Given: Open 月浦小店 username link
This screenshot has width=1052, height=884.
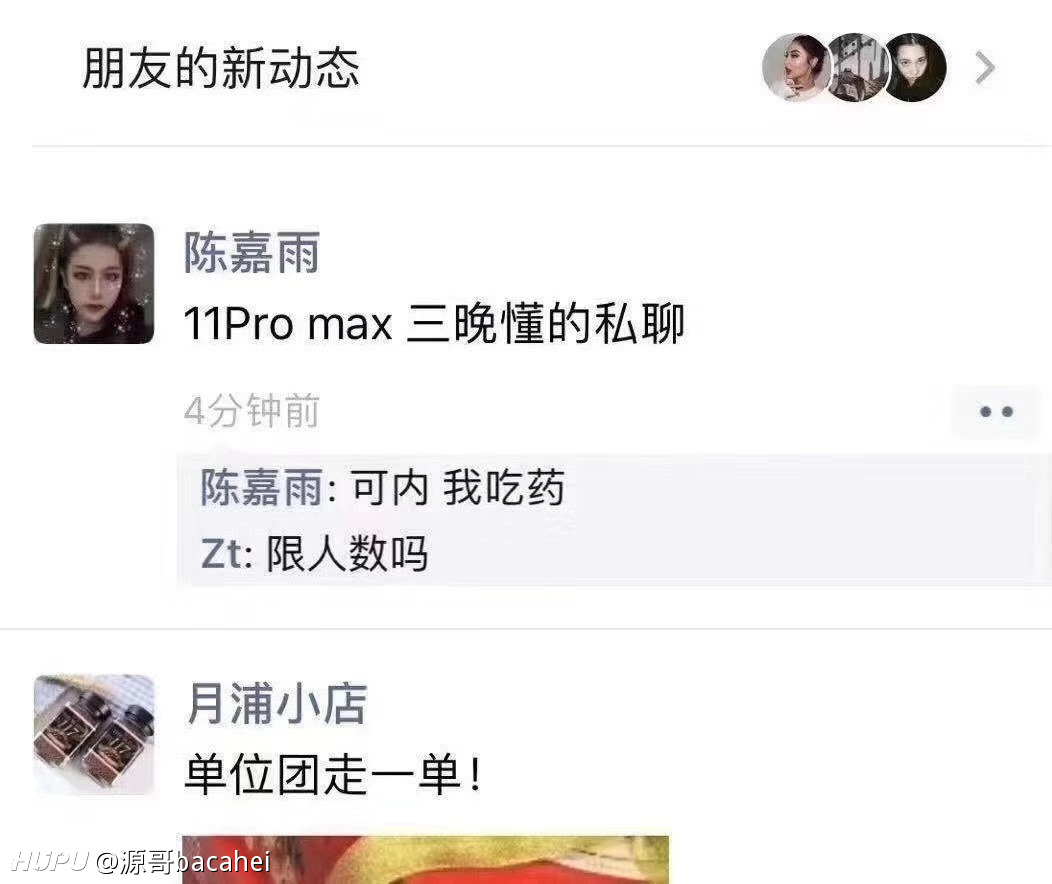Looking at the screenshot, I should point(276,704).
